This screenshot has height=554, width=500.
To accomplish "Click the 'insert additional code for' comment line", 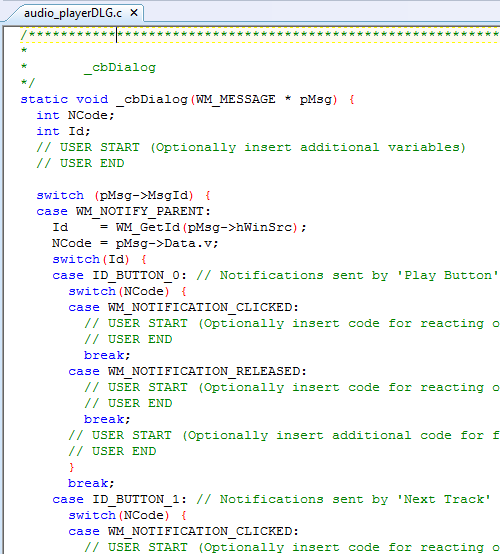I will tap(284, 435).
